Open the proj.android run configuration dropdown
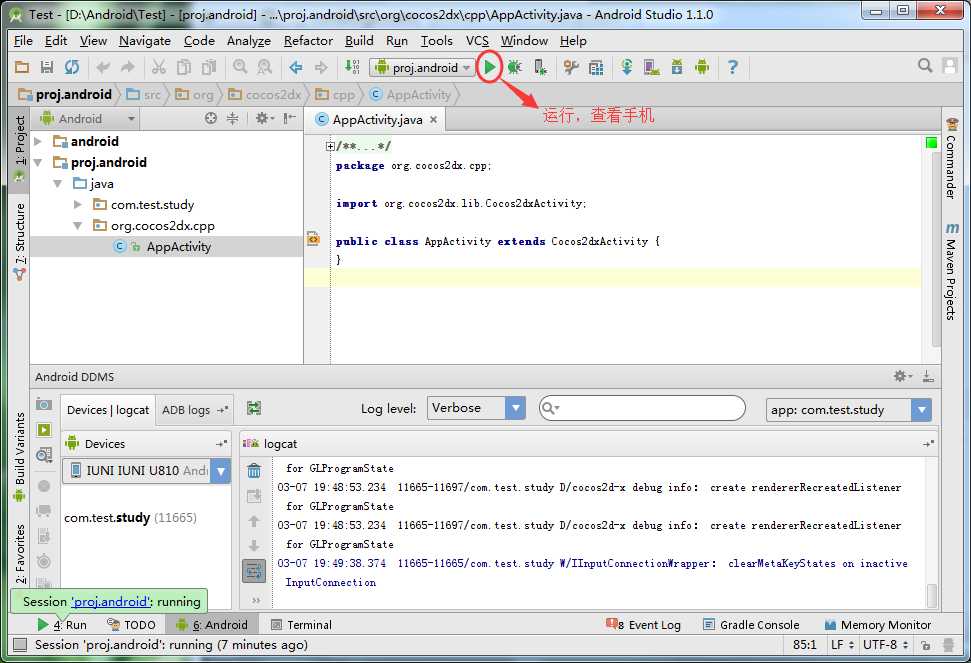971x663 pixels. click(x=422, y=67)
